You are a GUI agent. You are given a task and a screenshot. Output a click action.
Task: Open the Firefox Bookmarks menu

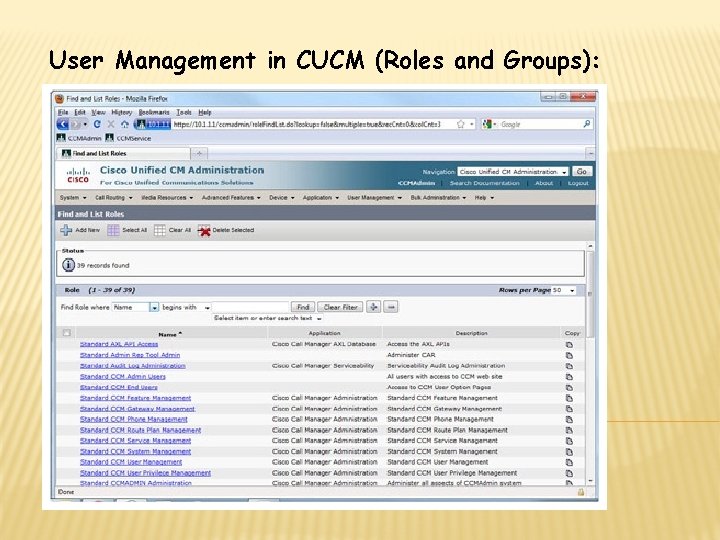click(x=154, y=112)
